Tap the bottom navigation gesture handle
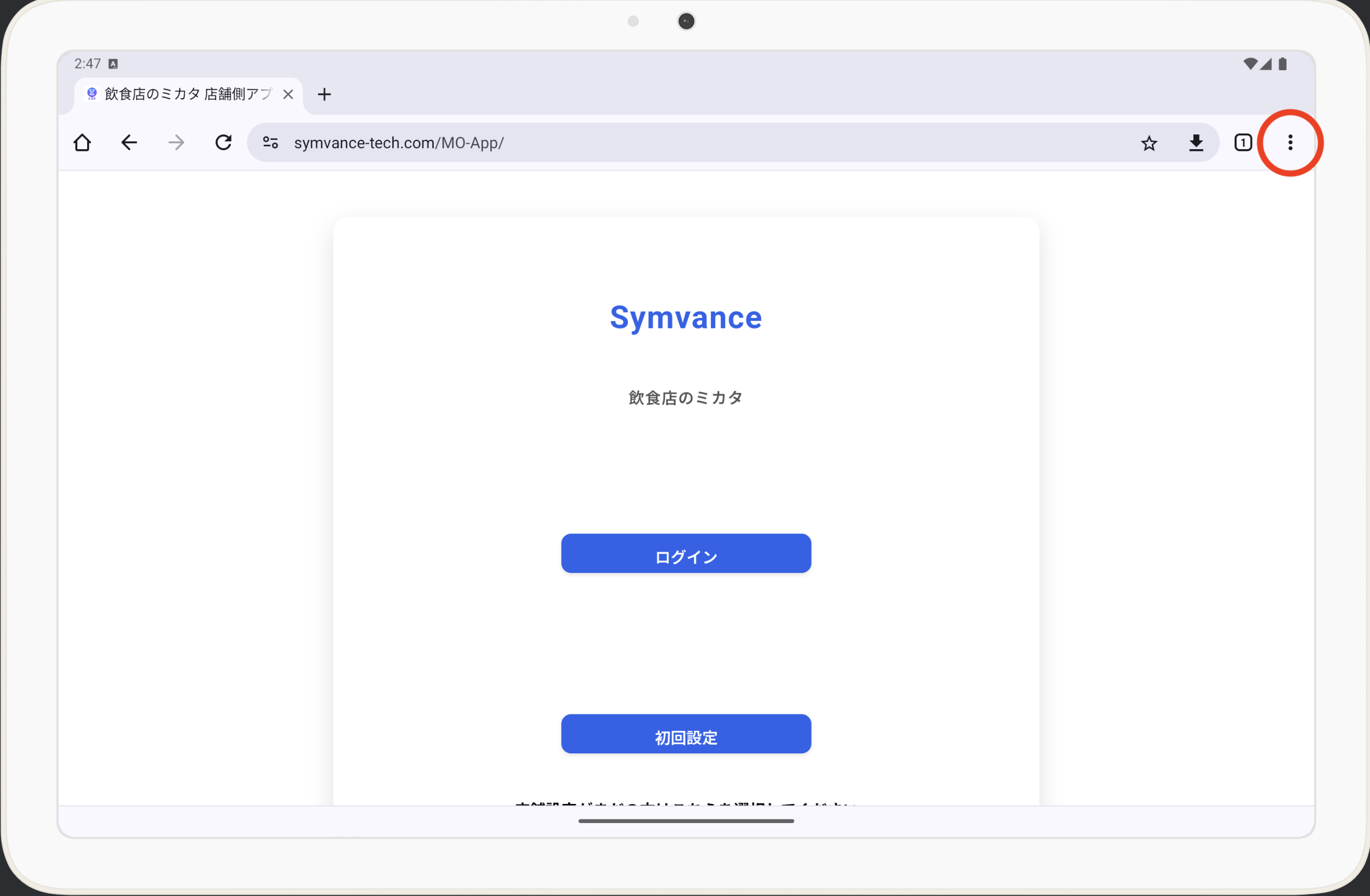The image size is (1370, 896). point(686,821)
